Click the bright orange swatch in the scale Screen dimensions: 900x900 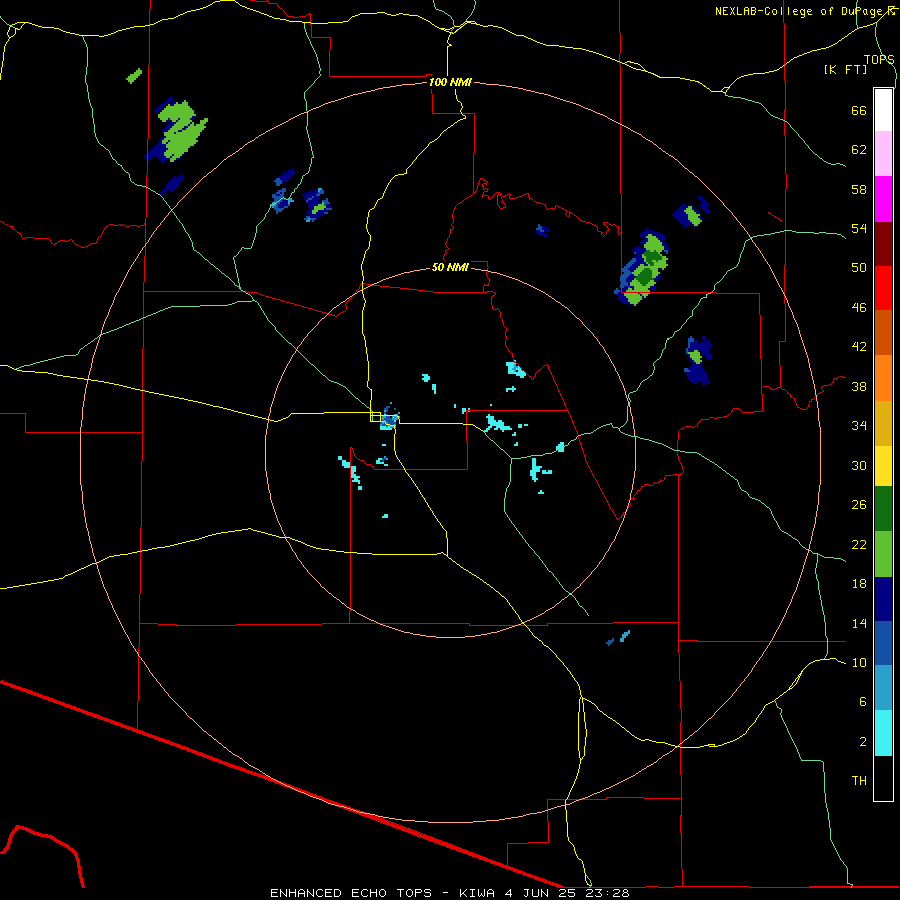[883, 378]
